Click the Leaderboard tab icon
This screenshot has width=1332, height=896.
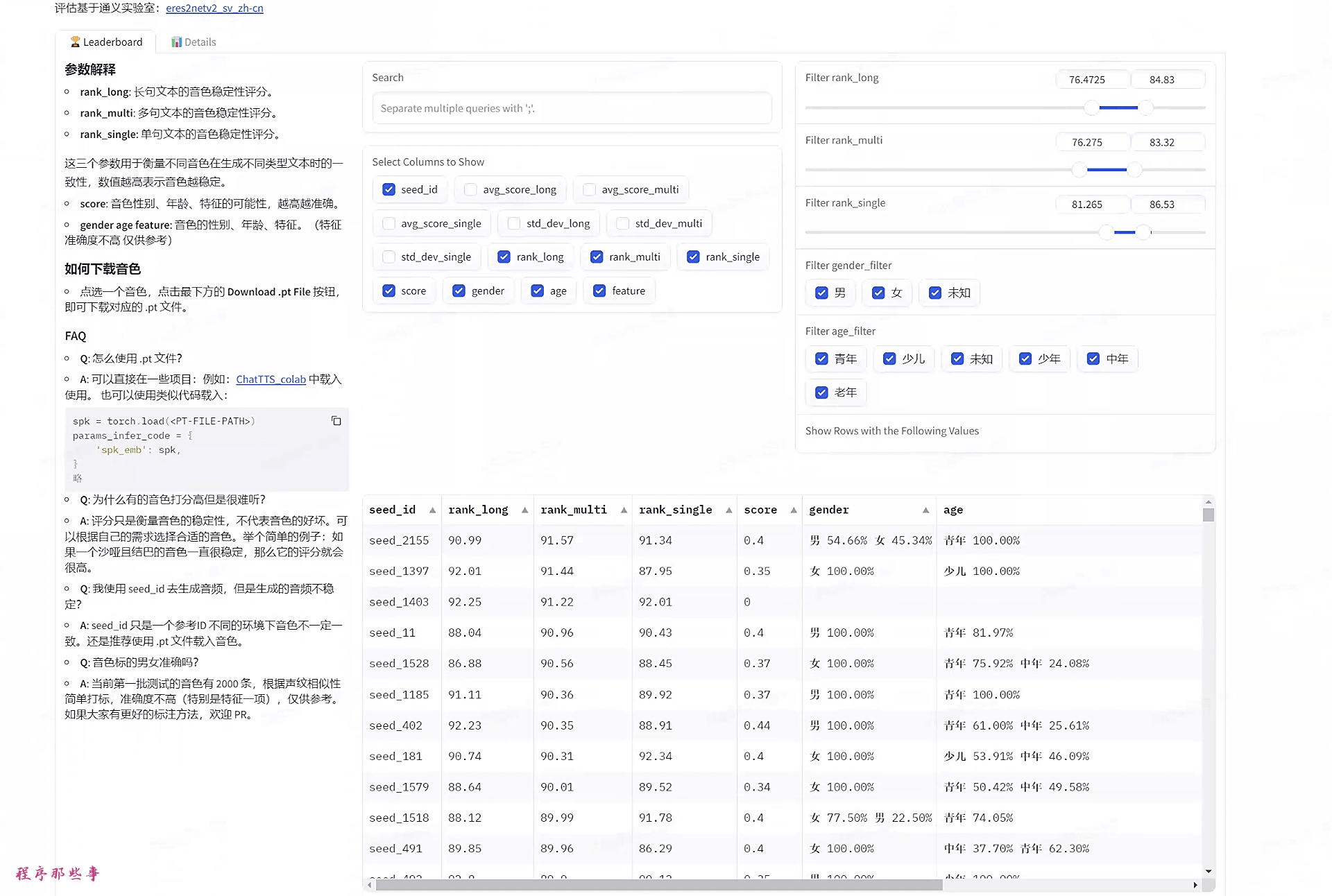pyautogui.click(x=75, y=41)
